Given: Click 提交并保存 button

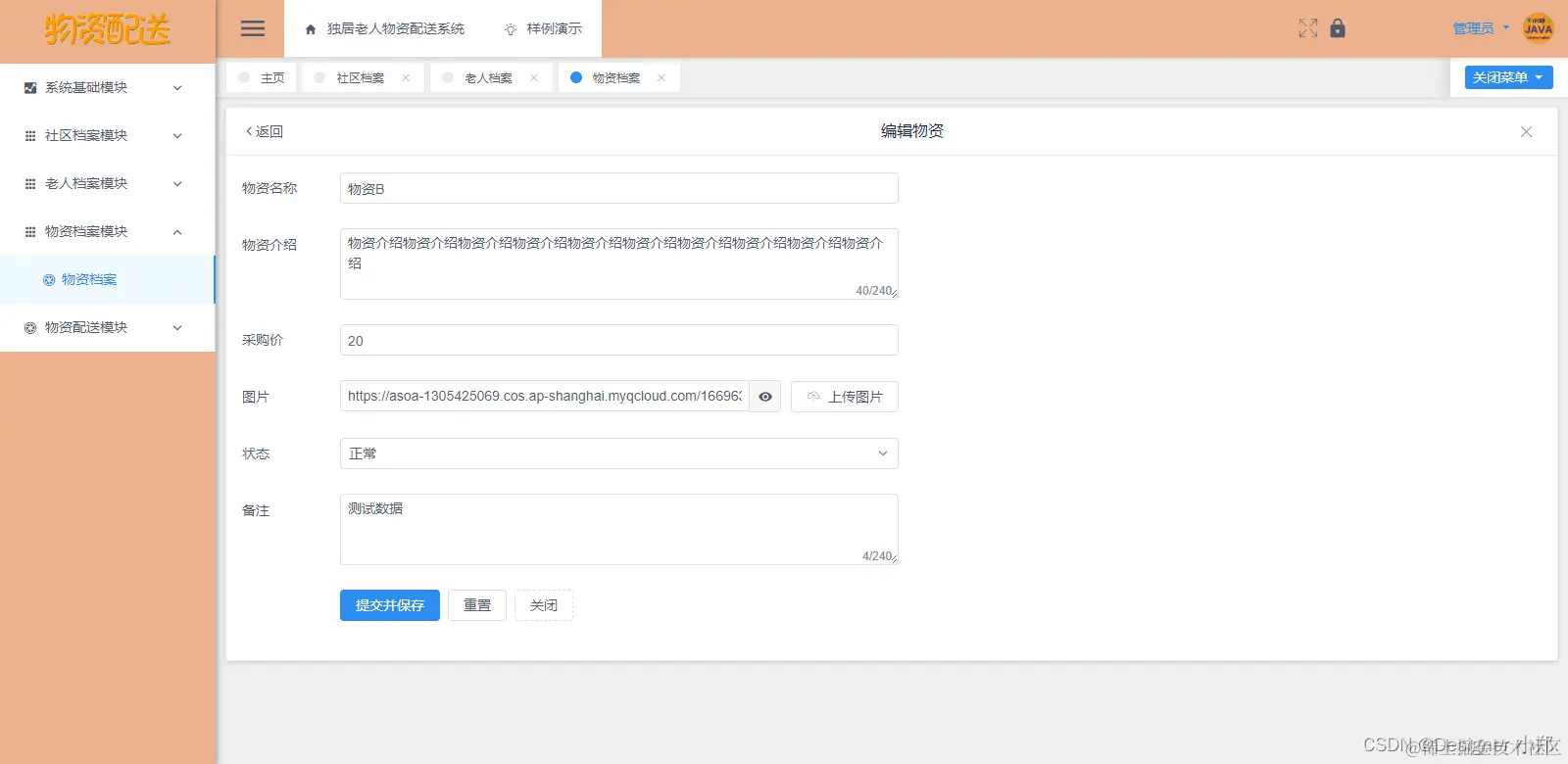Looking at the screenshot, I should (x=390, y=605).
